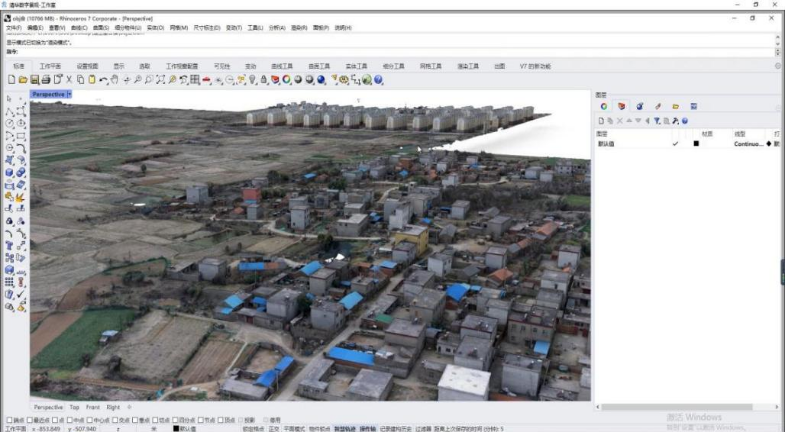This screenshot has width=785, height=432.
Task: Click the horizontal scrollbar in layer panel
Action: point(677,407)
